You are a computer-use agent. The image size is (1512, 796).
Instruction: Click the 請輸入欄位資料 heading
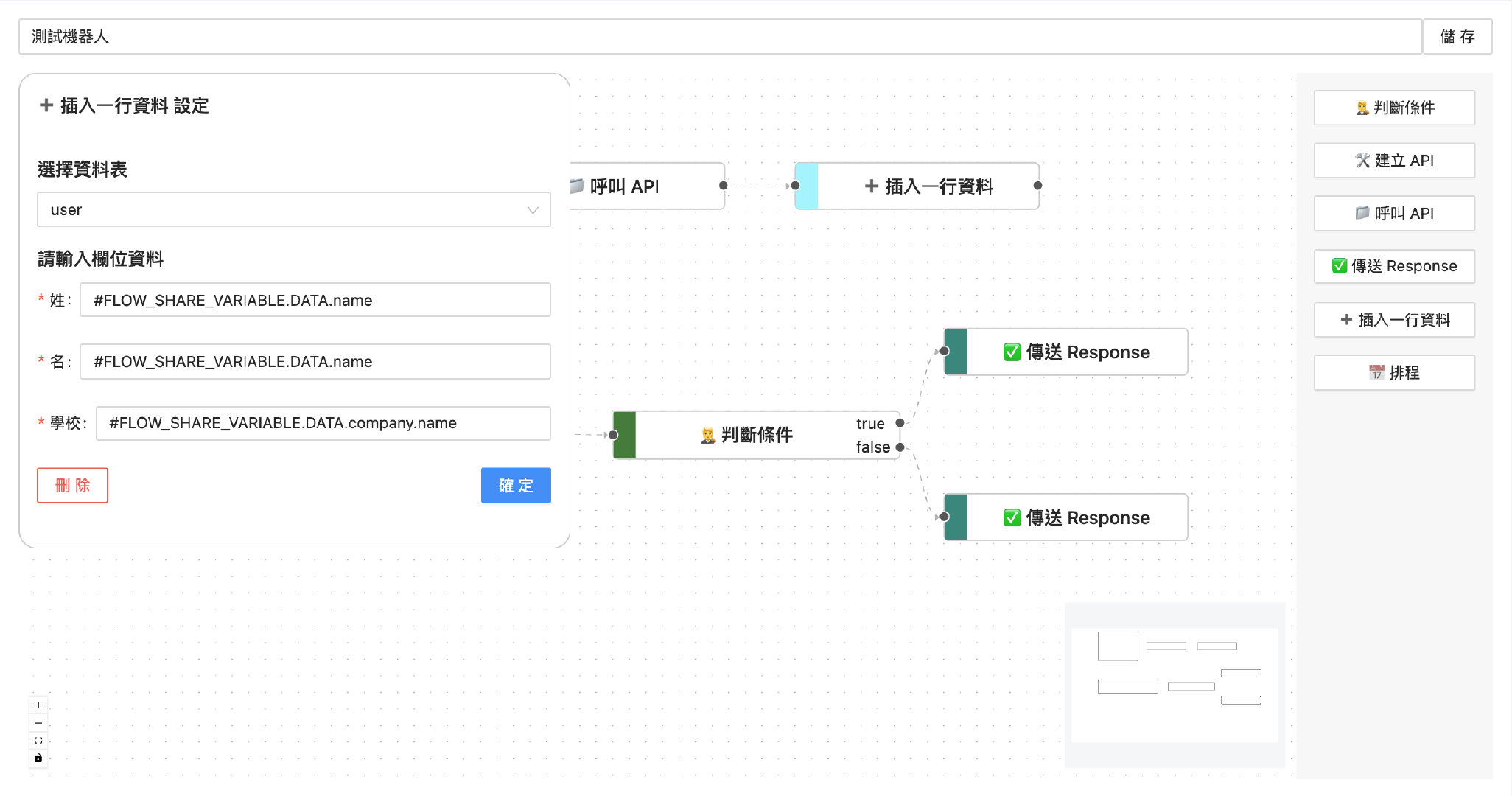pyautogui.click(x=100, y=259)
